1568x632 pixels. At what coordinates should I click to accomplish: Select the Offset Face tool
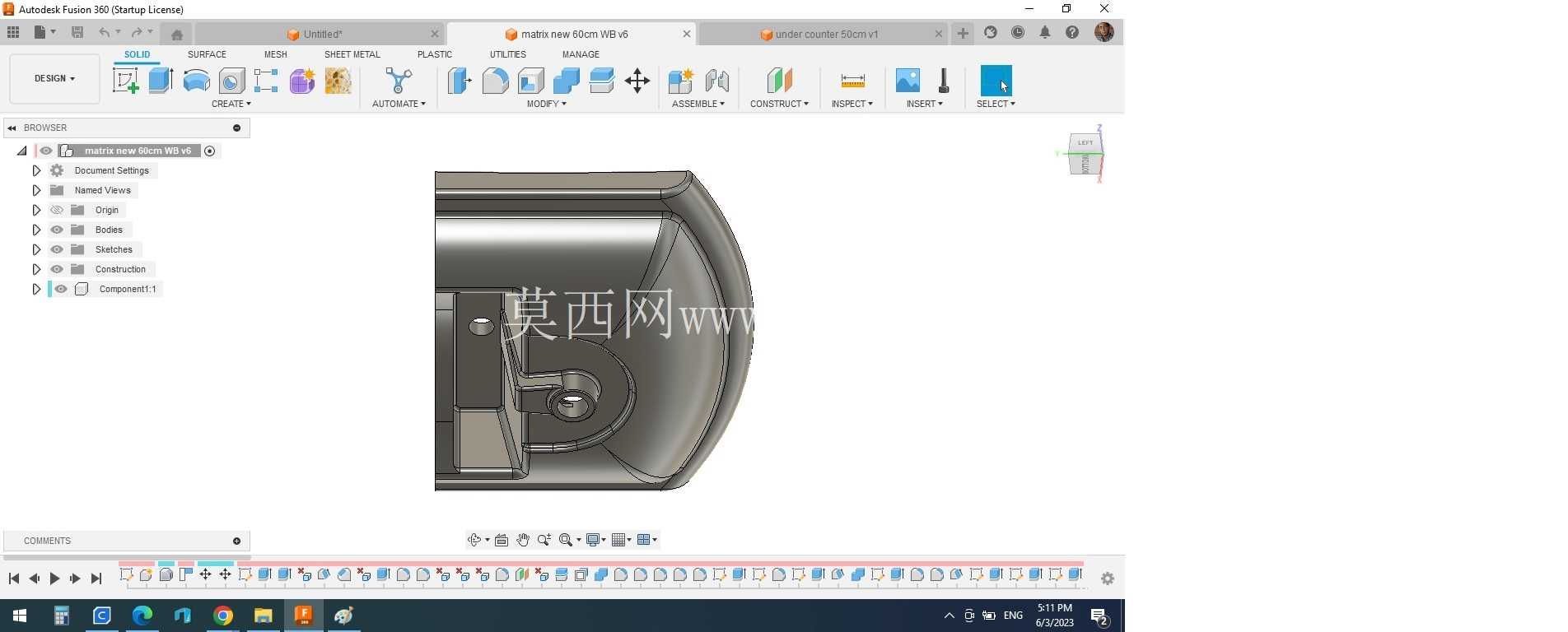[602, 81]
